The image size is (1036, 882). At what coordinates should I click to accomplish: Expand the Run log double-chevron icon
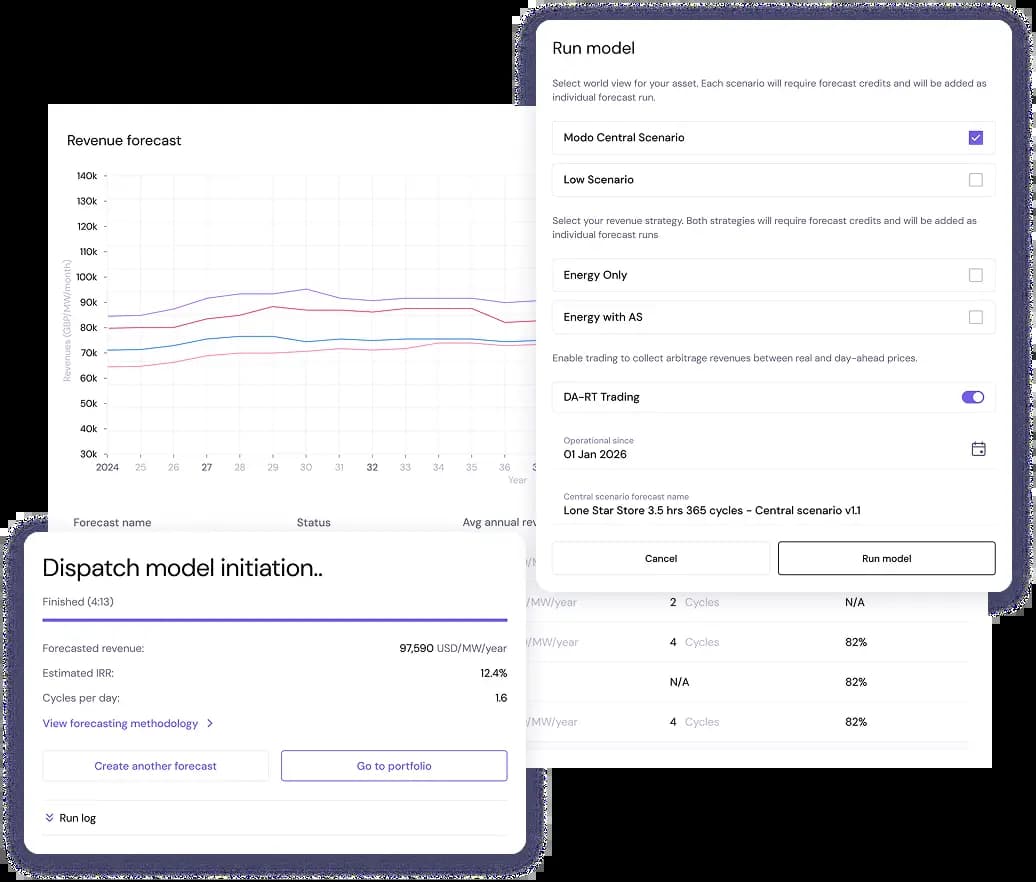coord(49,818)
